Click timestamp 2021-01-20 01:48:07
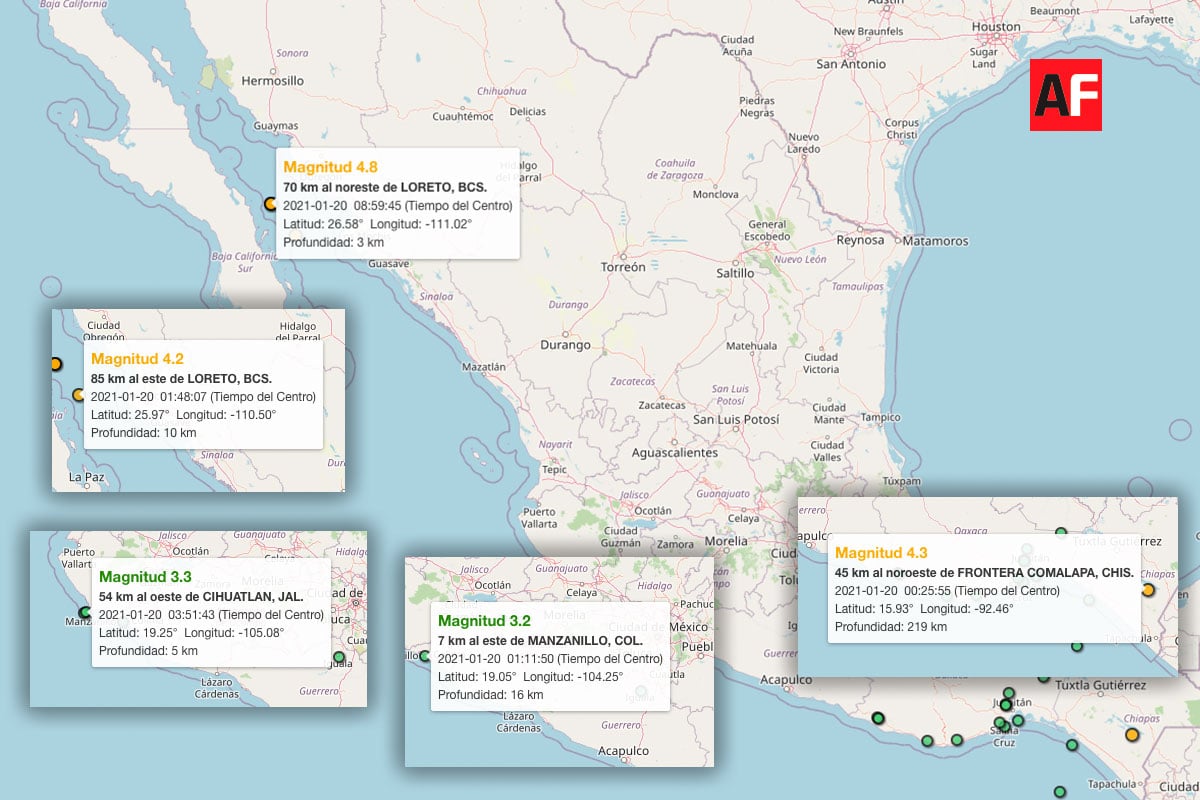The height and width of the screenshot is (800, 1200). pyautogui.click(x=204, y=396)
